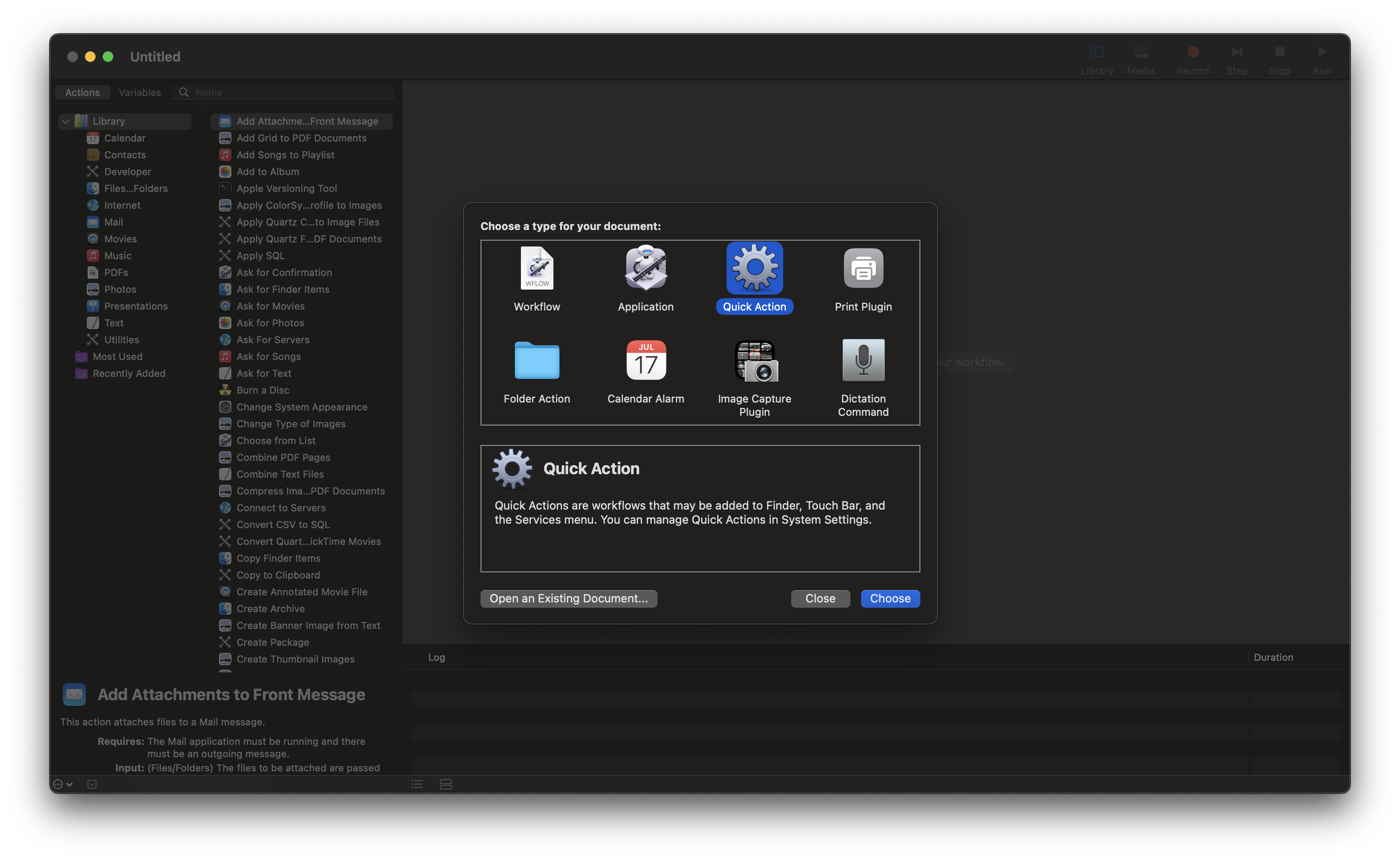Select the Calendar library category
The height and width of the screenshot is (859, 1400).
tap(124, 138)
